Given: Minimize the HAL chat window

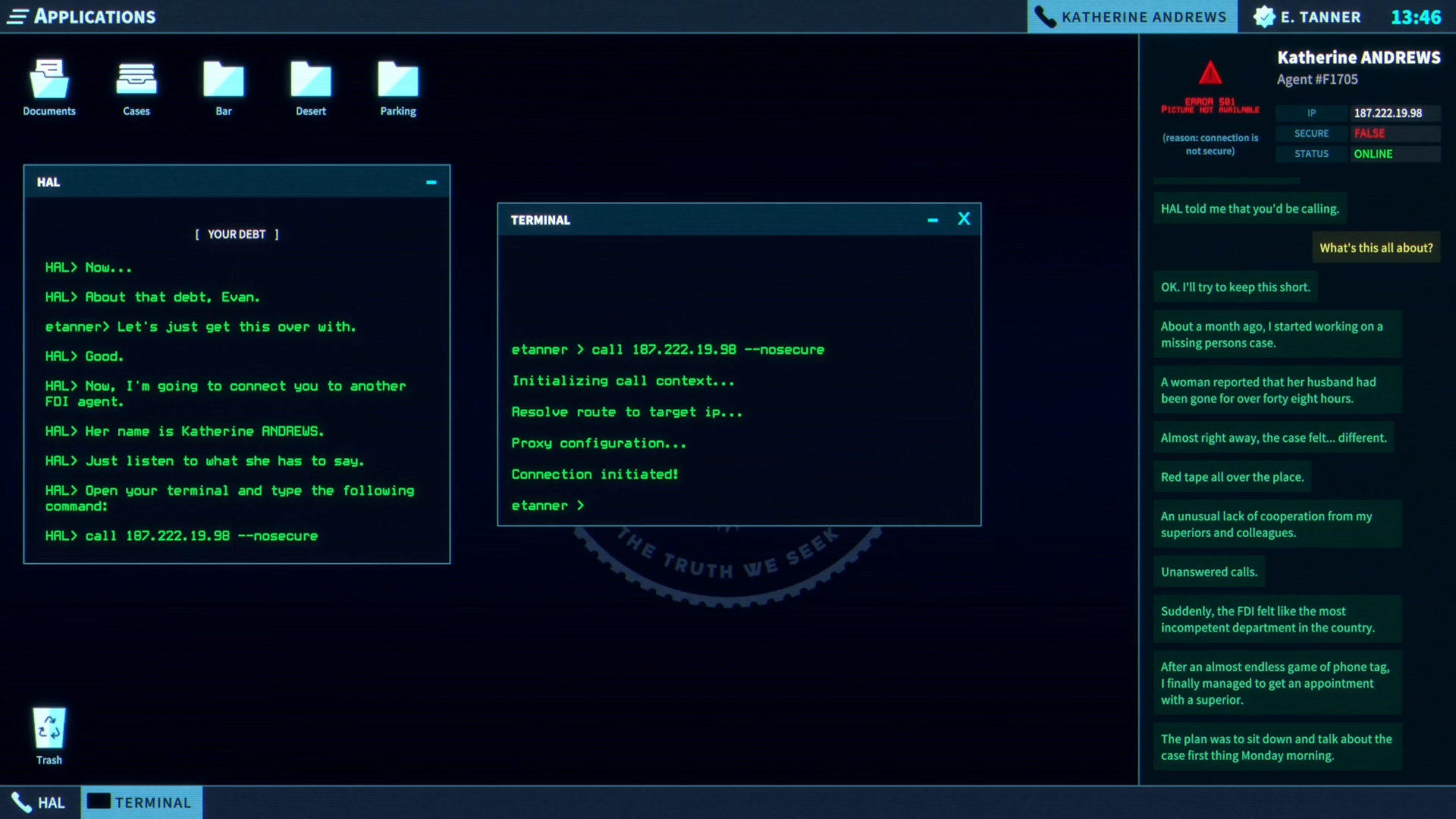Looking at the screenshot, I should 431,182.
